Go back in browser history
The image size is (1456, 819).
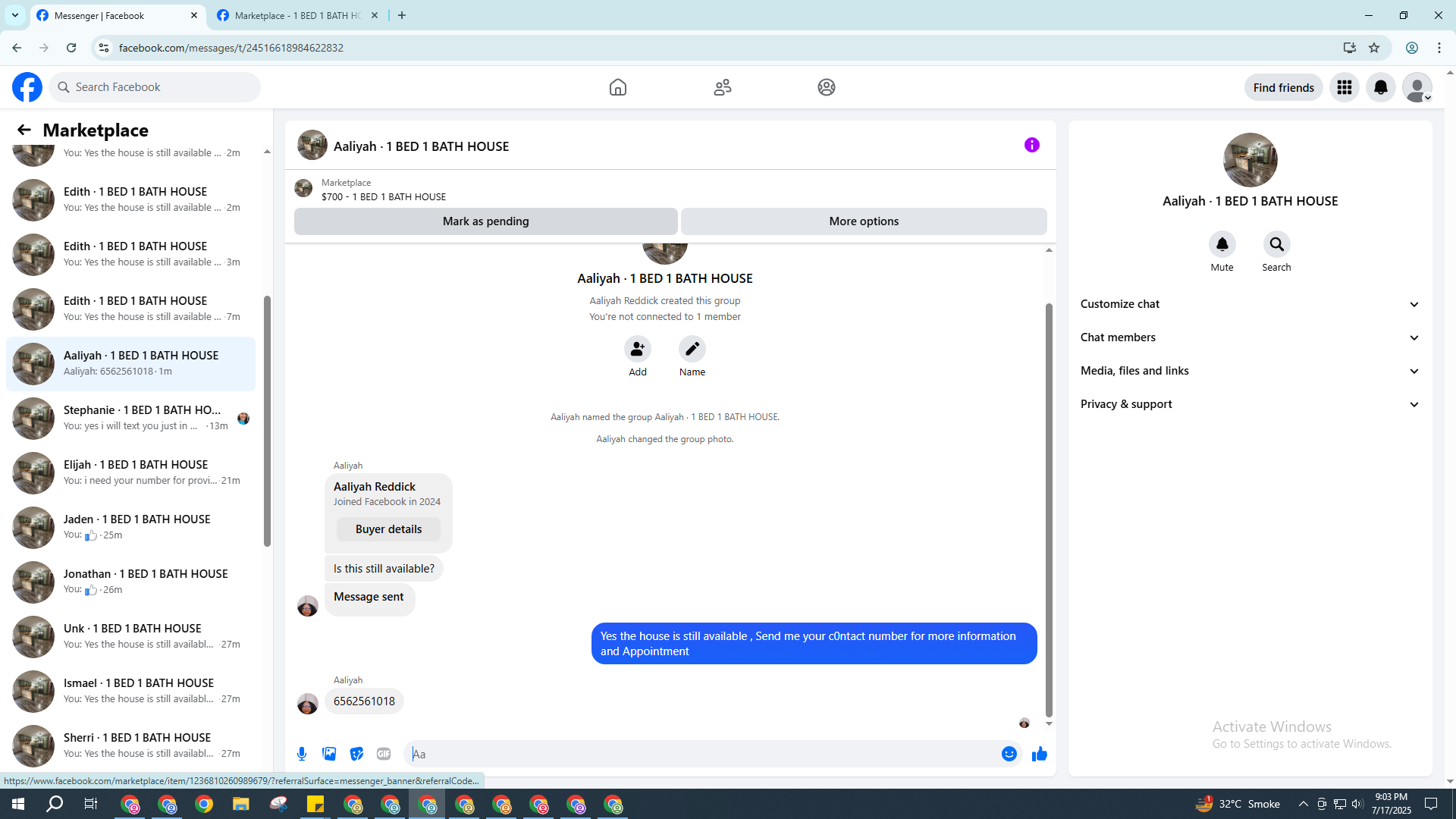click(17, 48)
